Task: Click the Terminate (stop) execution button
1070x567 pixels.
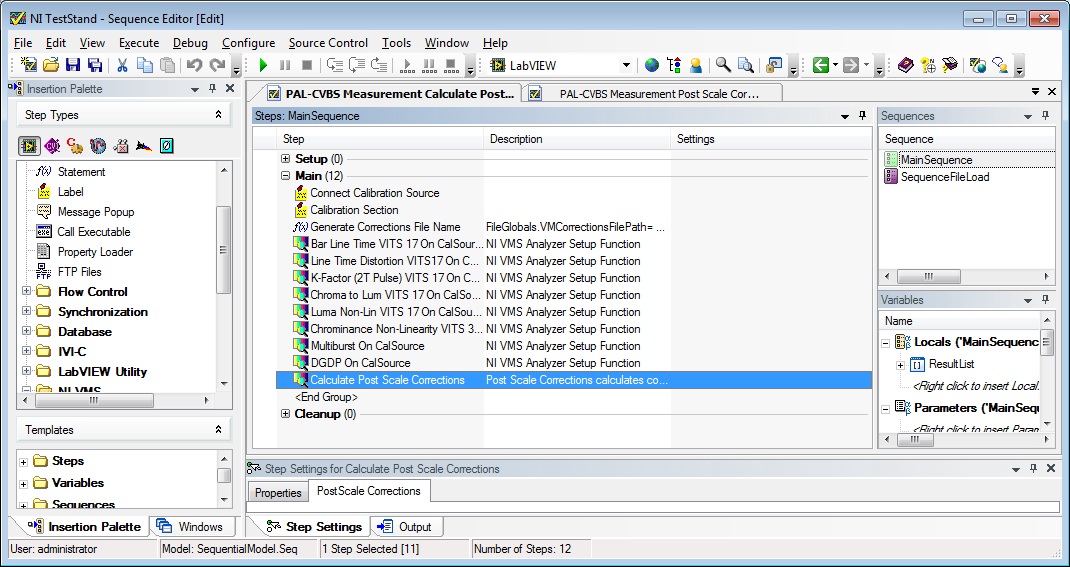Action: tap(307, 66)
